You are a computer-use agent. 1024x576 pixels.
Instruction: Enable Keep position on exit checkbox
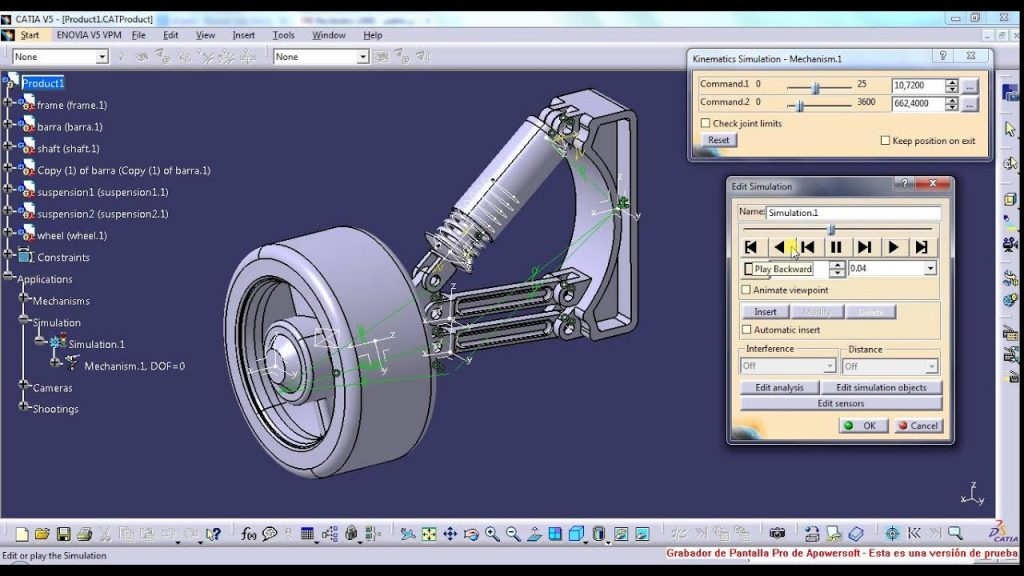pos(886,140)
